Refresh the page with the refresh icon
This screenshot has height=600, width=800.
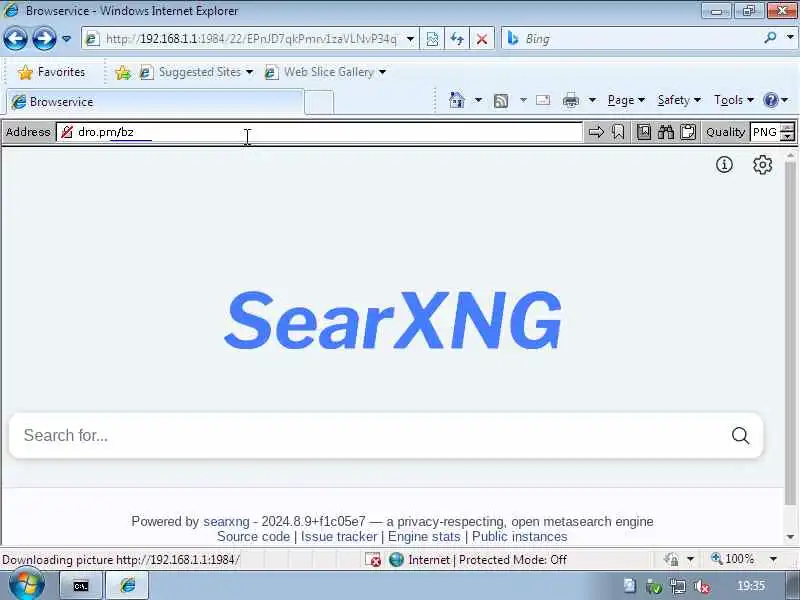[x=457, y=39]
